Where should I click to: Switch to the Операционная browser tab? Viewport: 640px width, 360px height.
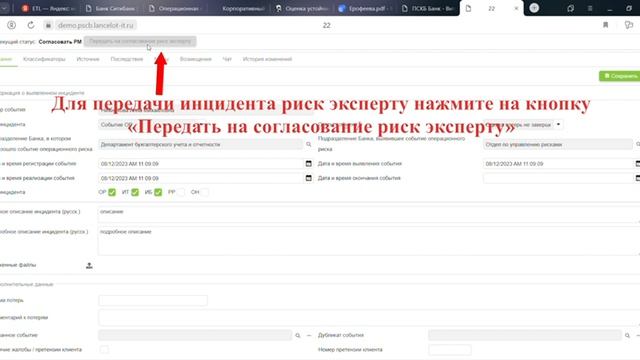pos(174,8)
